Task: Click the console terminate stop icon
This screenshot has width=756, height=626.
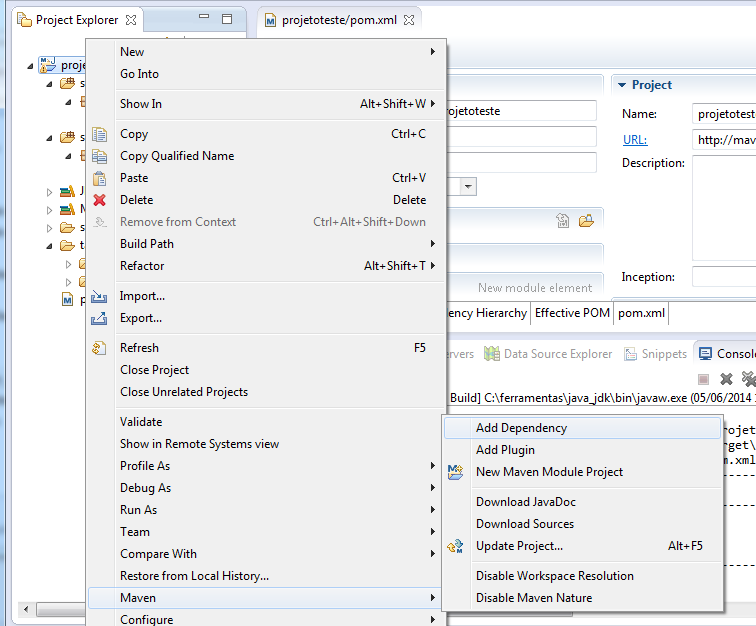Action: point(703,380)
